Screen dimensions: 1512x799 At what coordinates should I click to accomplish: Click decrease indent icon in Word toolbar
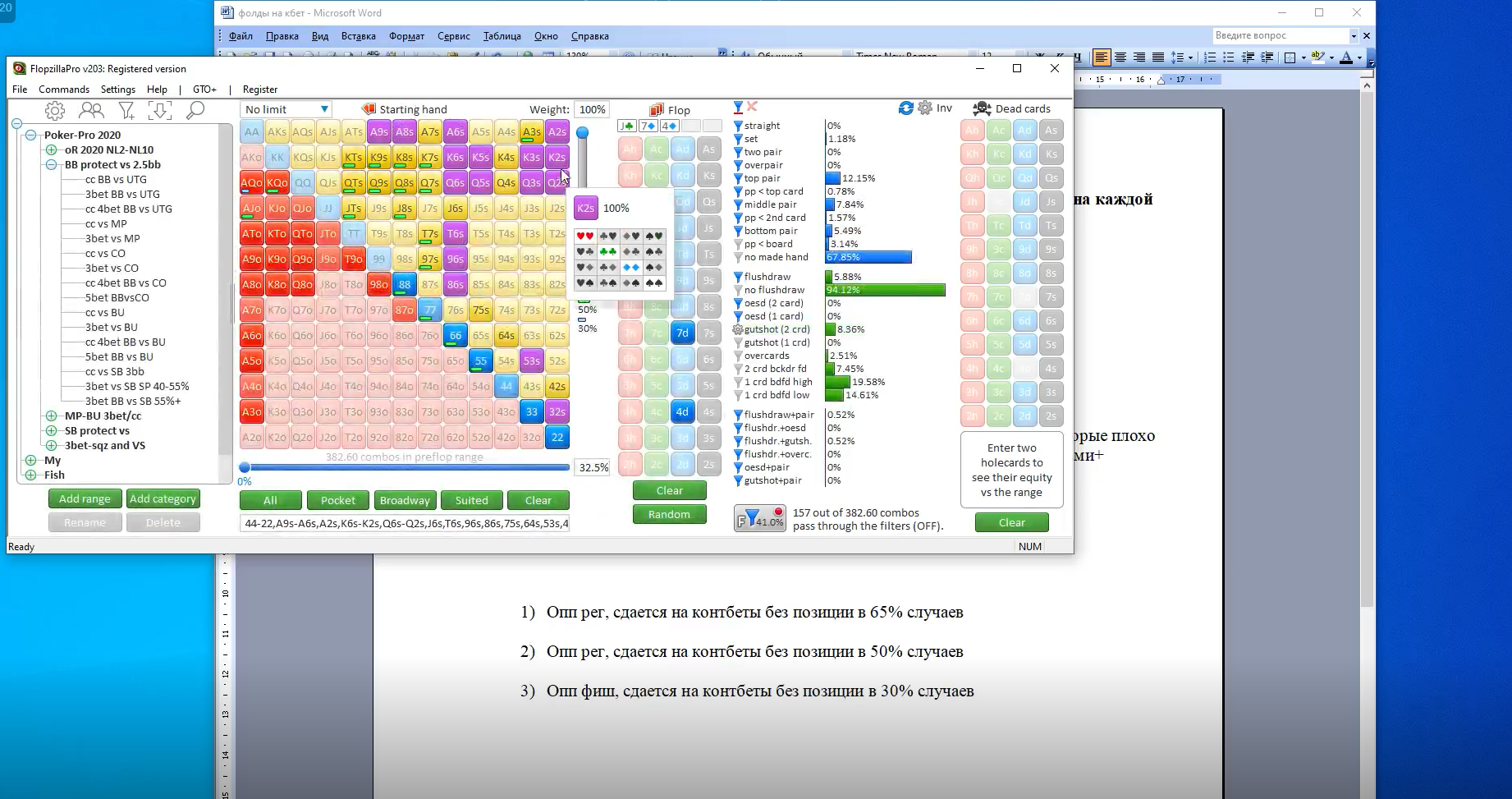(x=1249, y=57)
